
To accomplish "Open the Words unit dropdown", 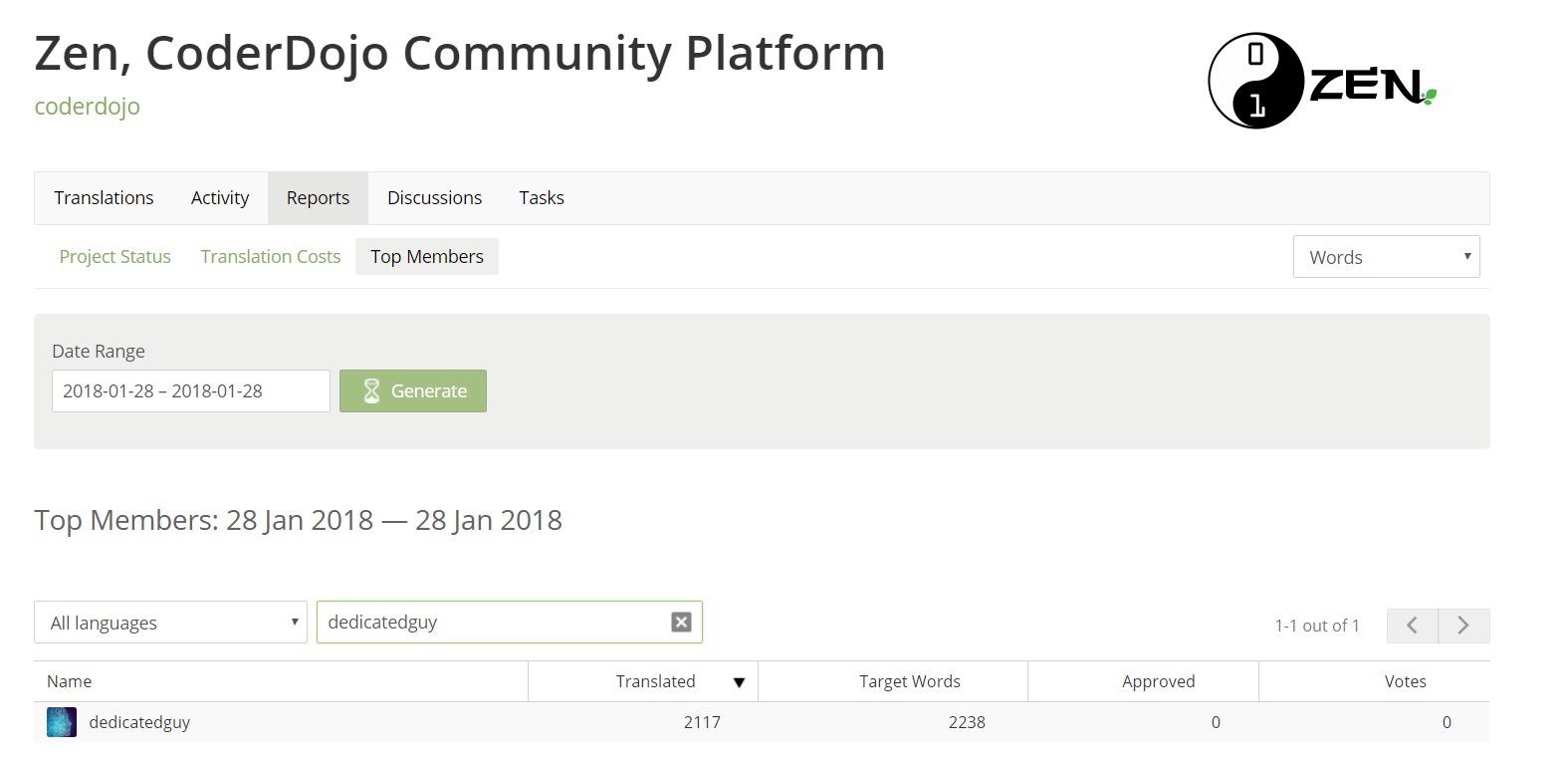I will coord(1386,257).
